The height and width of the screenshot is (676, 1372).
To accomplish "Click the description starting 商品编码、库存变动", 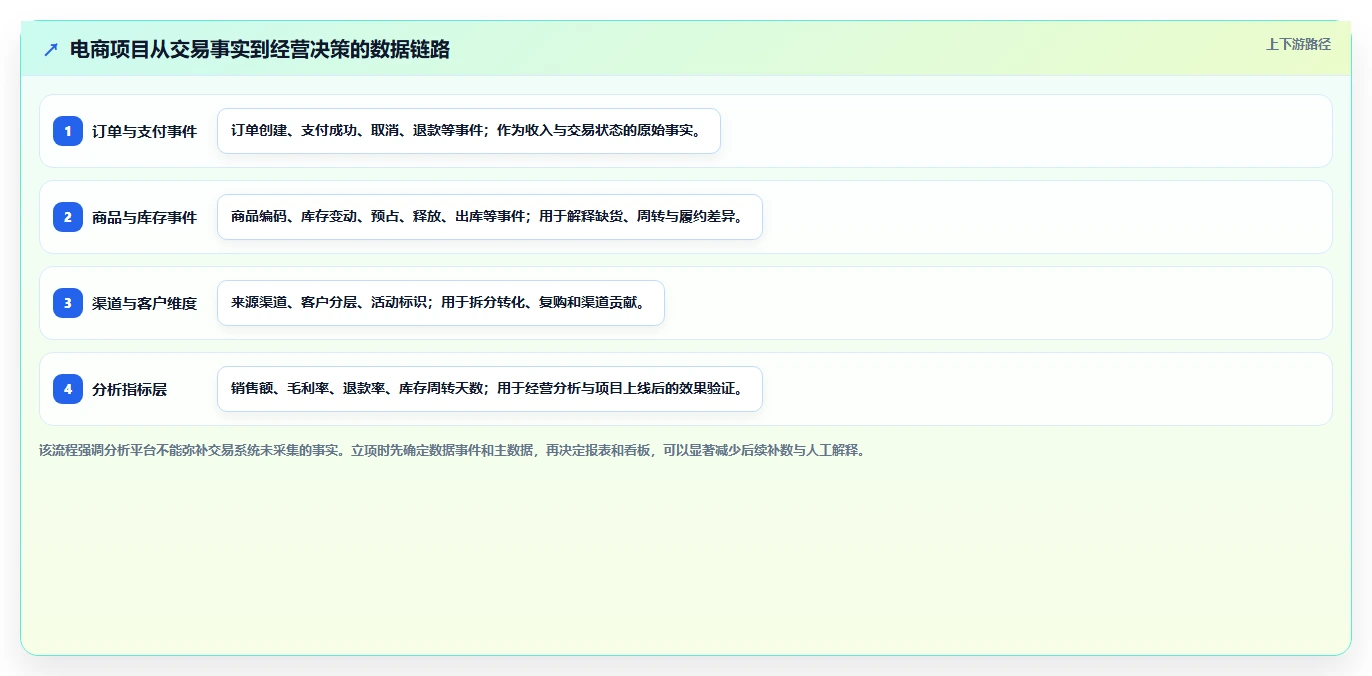I will (x=490, y=217).
